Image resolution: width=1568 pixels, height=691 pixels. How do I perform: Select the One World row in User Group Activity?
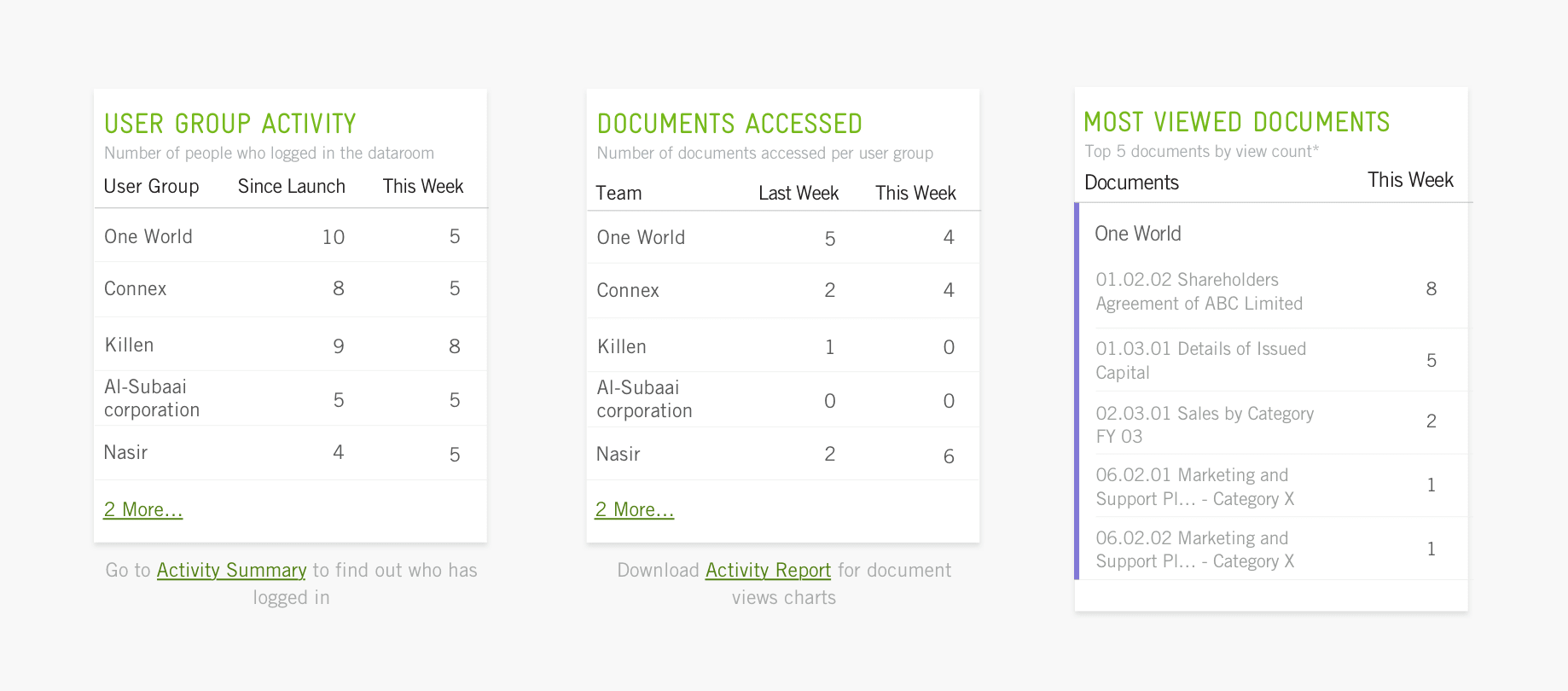290,236
